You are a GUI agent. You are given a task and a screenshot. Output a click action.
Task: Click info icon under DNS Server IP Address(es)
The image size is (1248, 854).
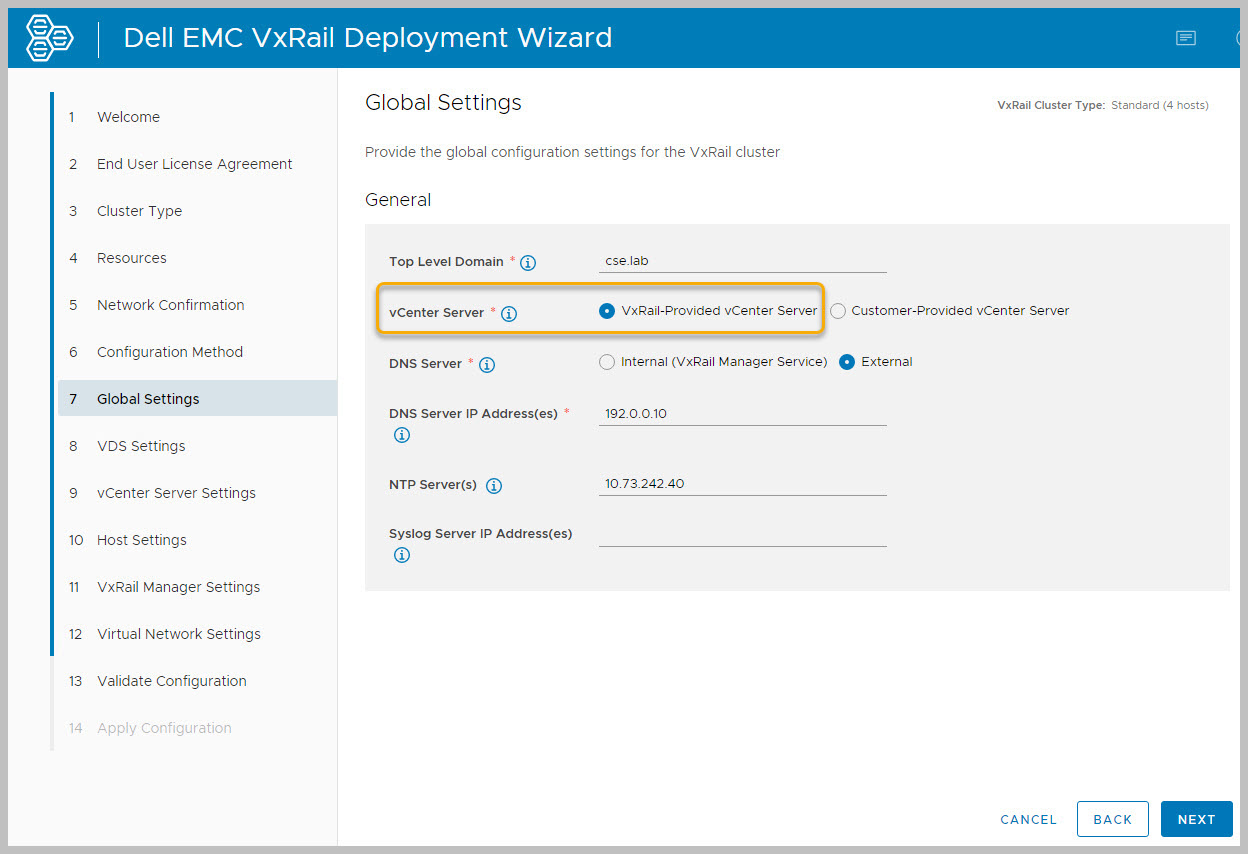(402, 435)
